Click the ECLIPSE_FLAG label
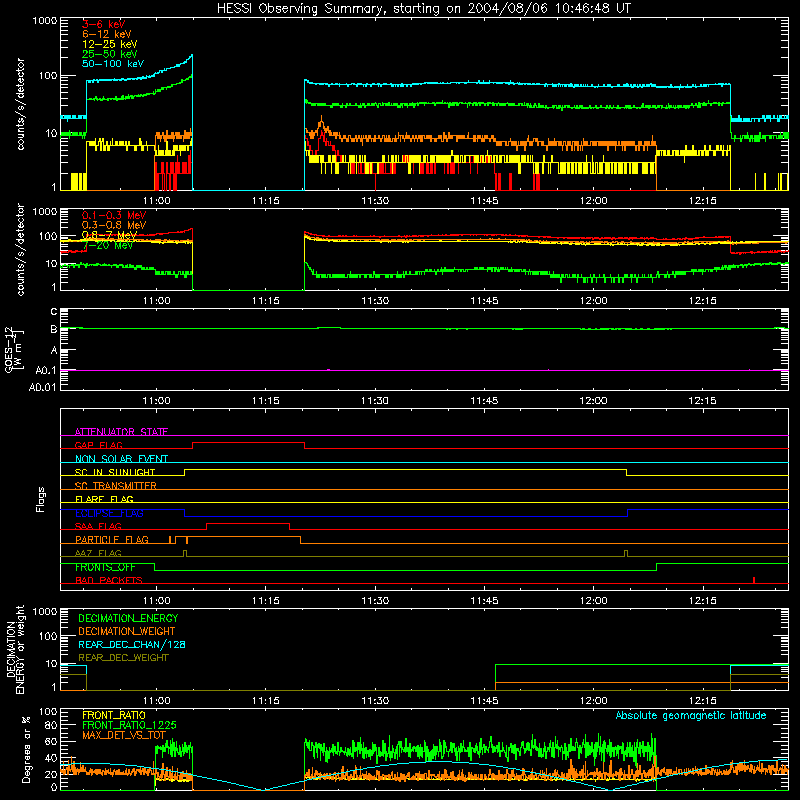This screenshot has width=800, height=800. coord(109,513)
